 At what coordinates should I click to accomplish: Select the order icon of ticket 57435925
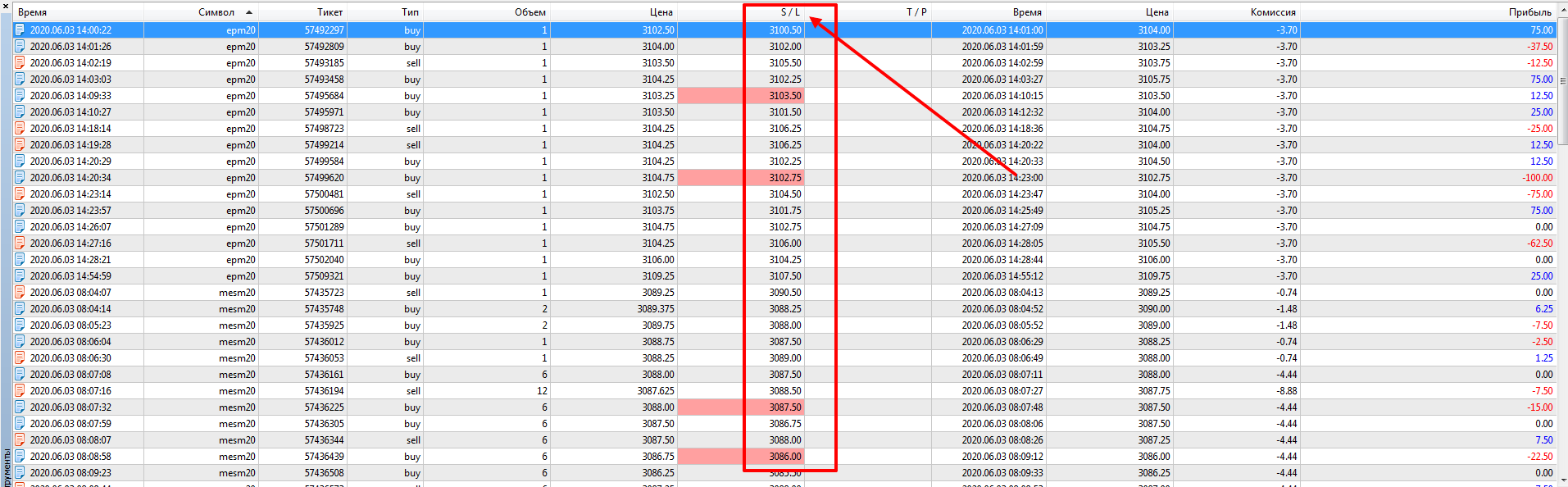20,325
